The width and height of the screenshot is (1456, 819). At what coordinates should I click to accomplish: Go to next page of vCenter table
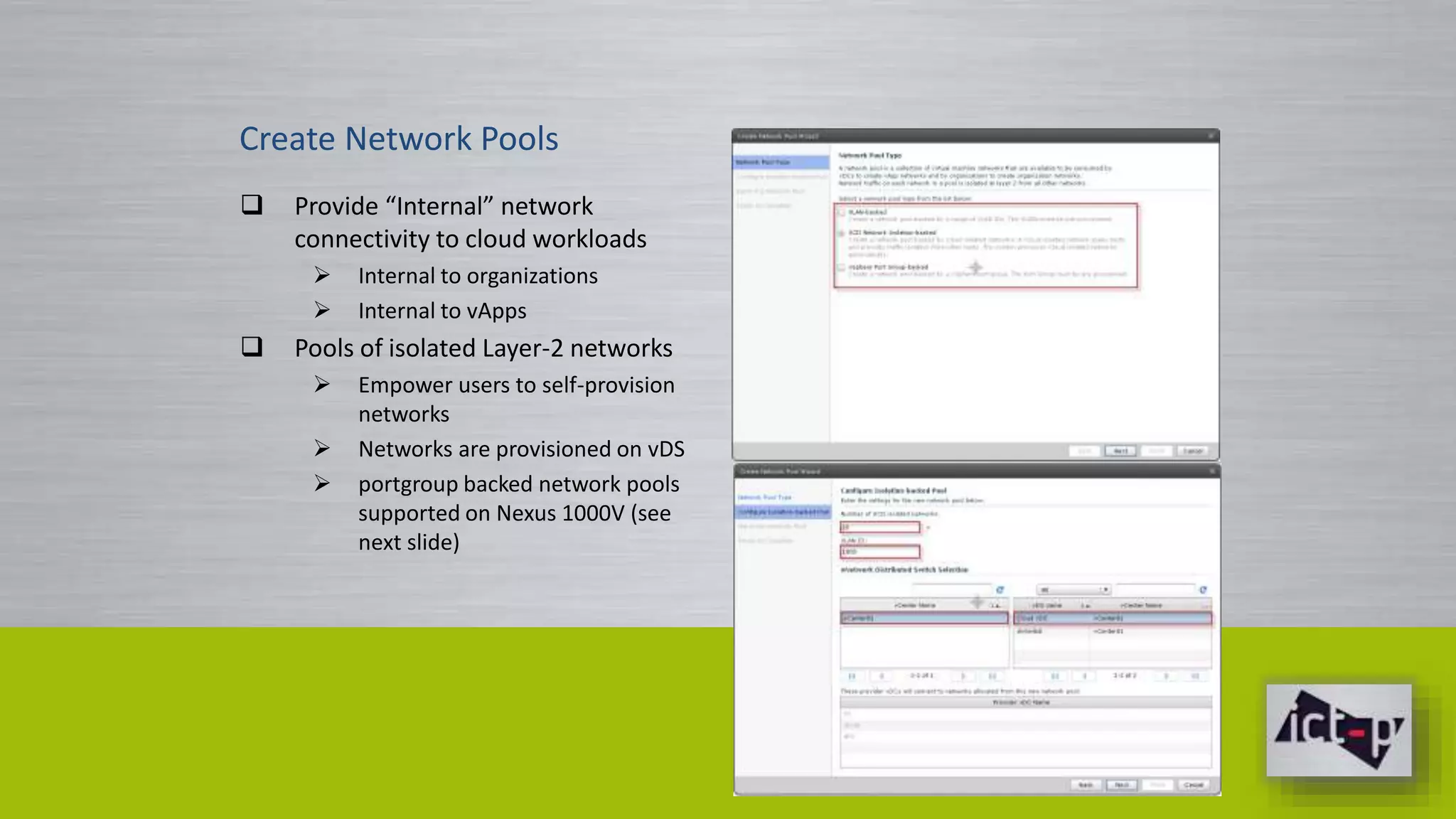[963, 676]
